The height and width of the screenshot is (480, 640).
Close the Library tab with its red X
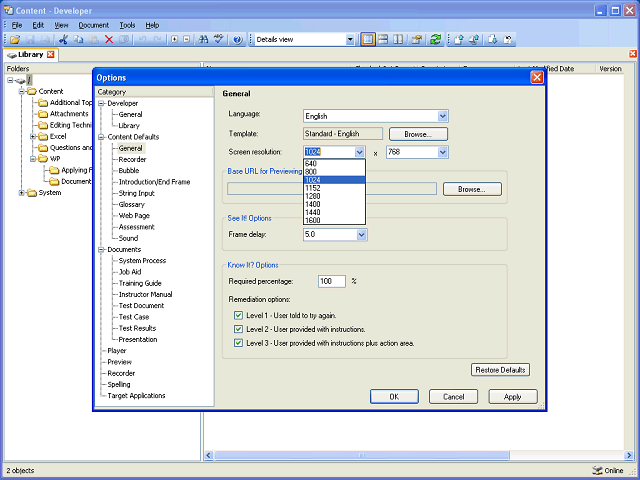pyautogui.click(x=51, y=54)
